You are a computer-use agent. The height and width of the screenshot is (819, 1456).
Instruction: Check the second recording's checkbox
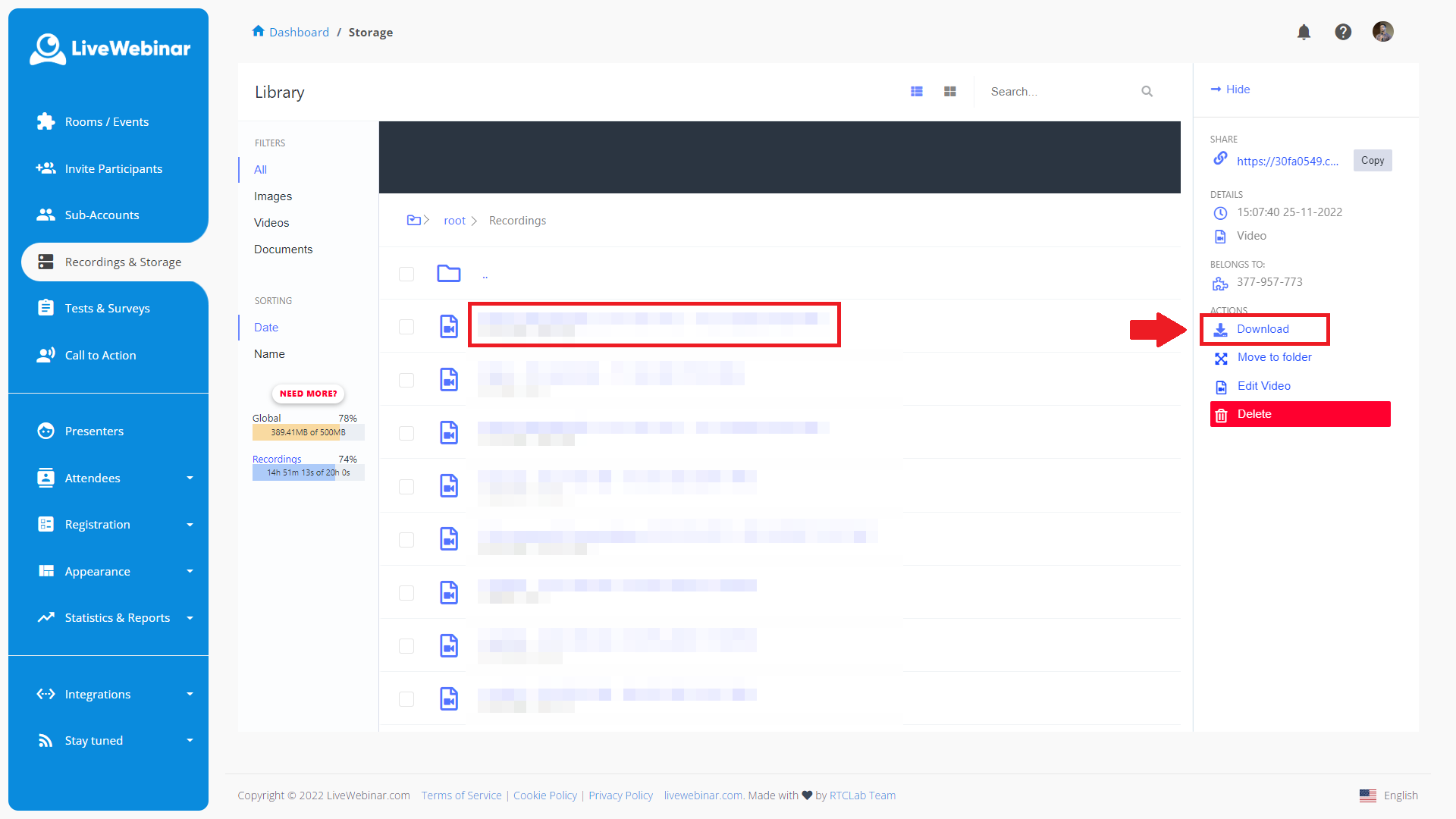(406, 380)
